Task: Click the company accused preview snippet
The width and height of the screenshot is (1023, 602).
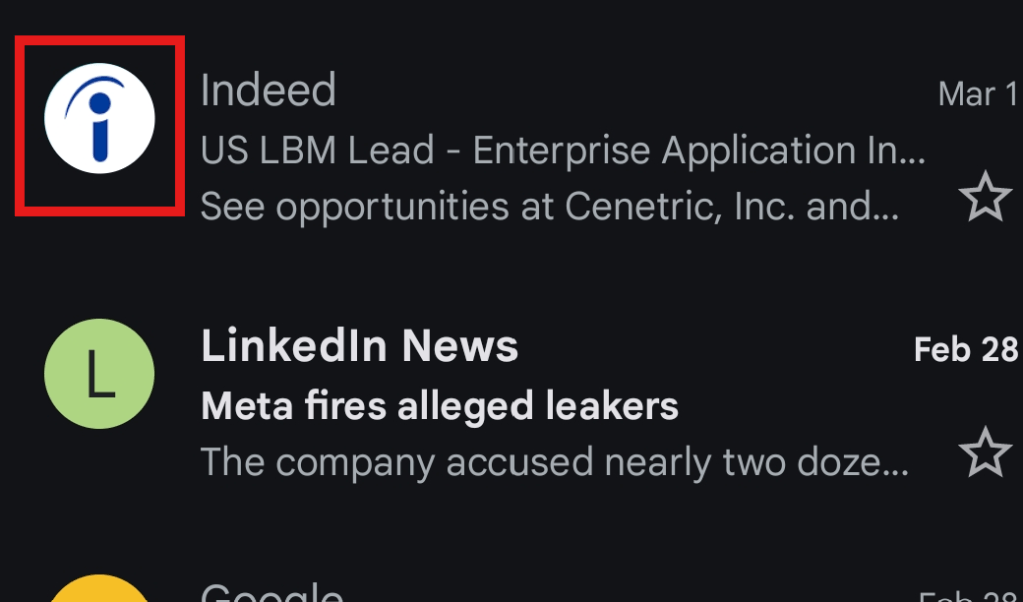Action: pos(553,462)
